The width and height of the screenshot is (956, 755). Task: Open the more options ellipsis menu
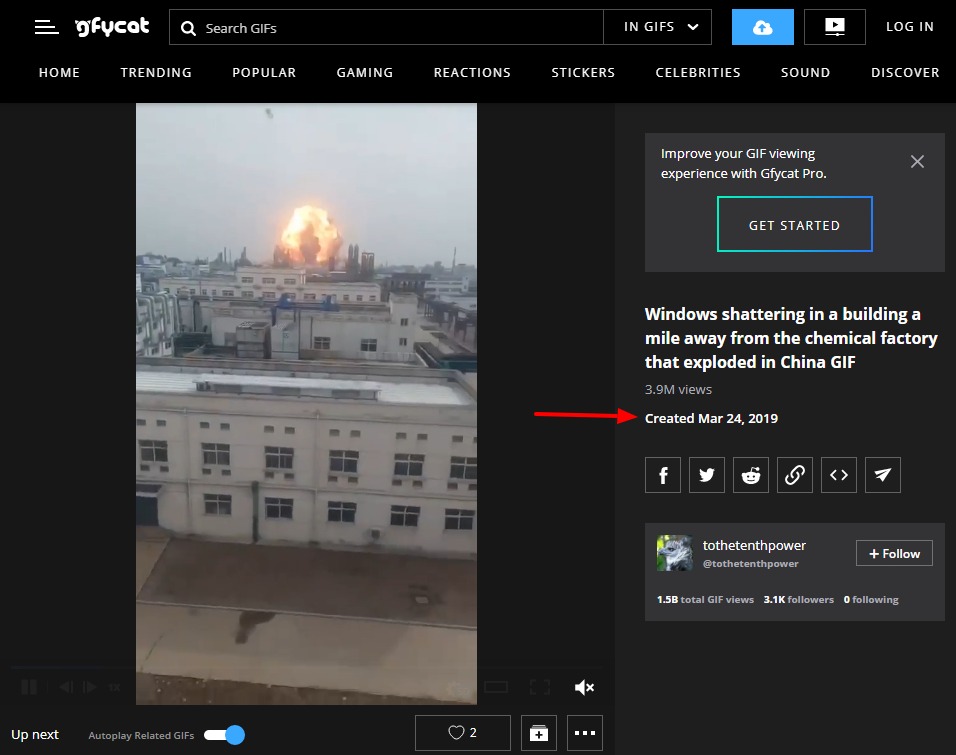pos(585,732)
